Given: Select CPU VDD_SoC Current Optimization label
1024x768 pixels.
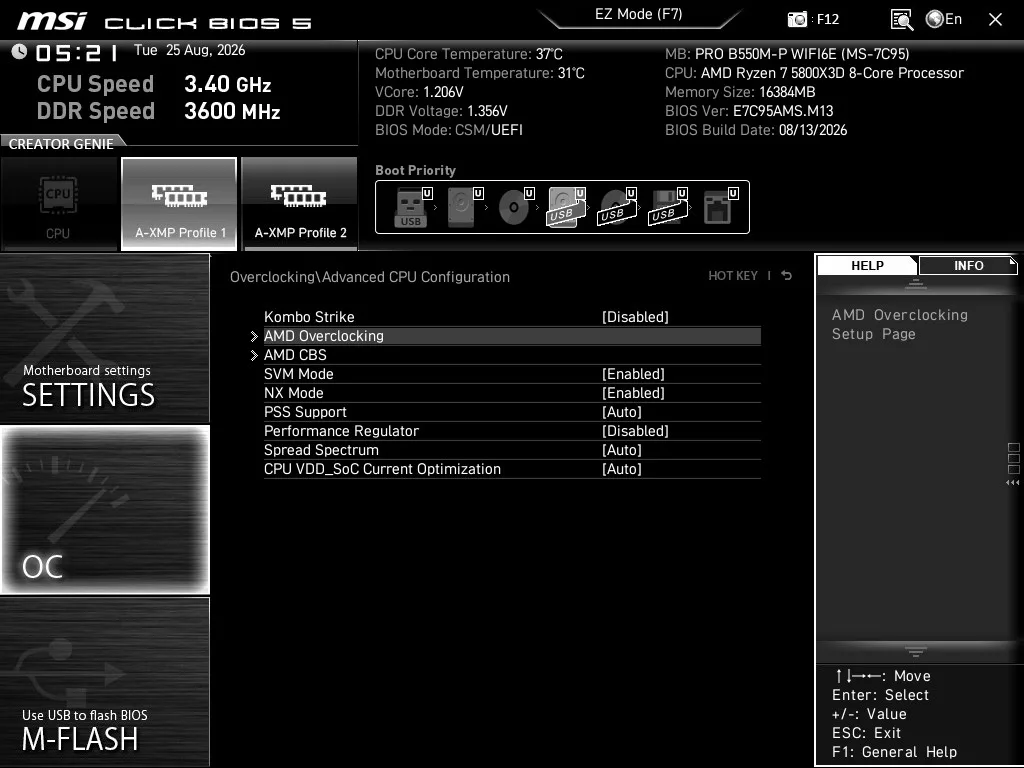Looking at the screenshot, I should click(x=382, y=468).
